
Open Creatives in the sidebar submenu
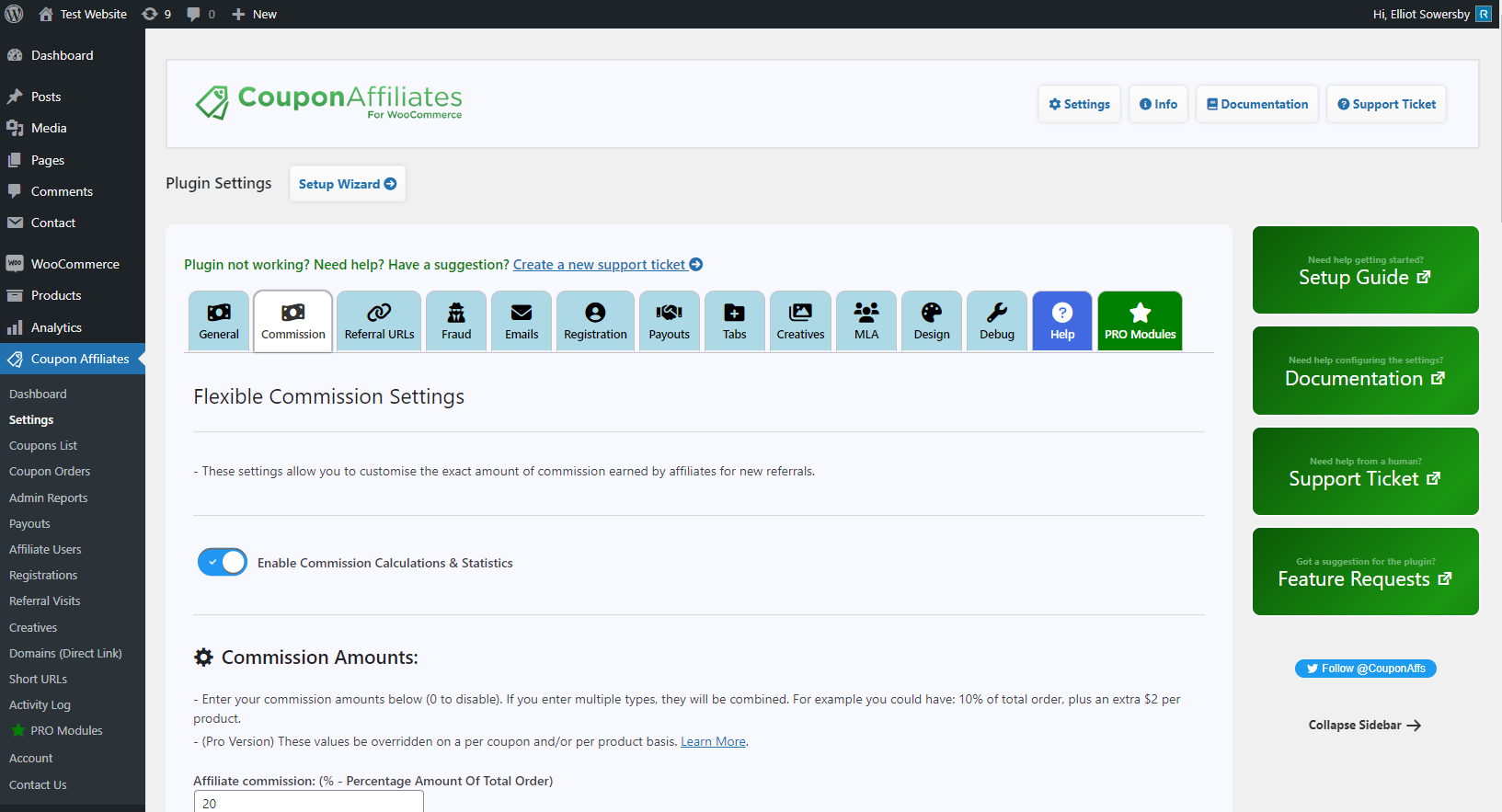(33, 627)
